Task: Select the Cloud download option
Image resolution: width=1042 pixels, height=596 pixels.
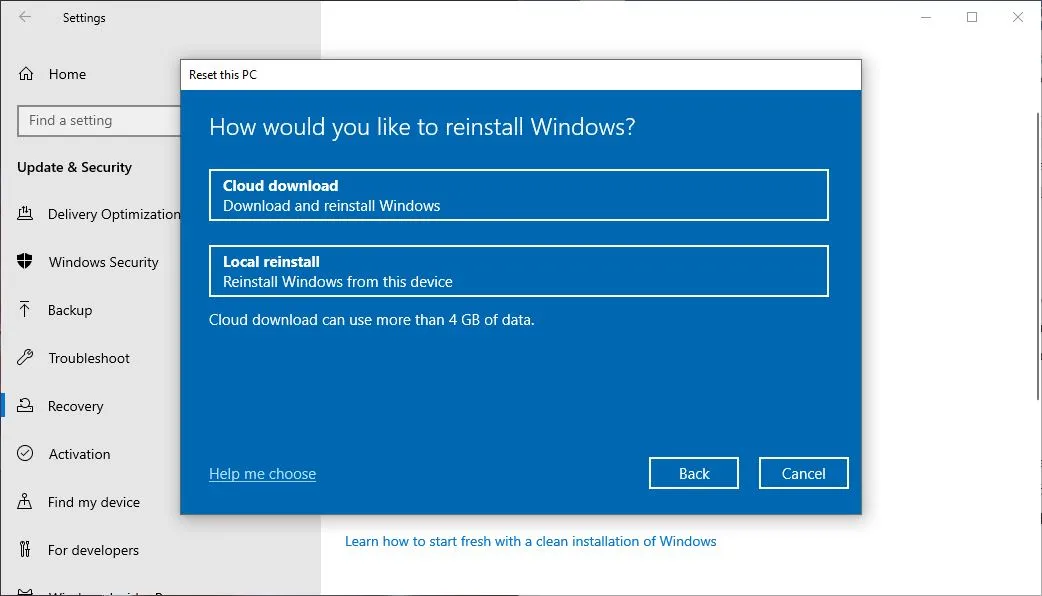Action: click(518, 194)
